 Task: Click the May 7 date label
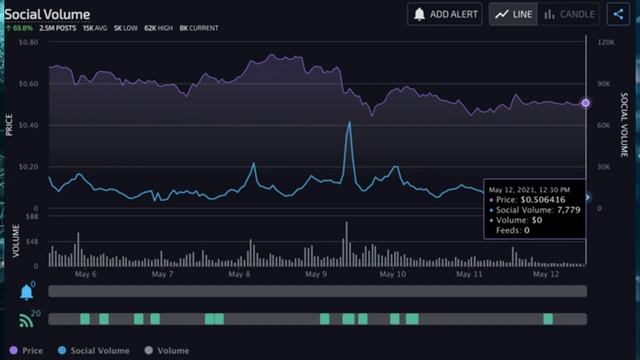162,274
